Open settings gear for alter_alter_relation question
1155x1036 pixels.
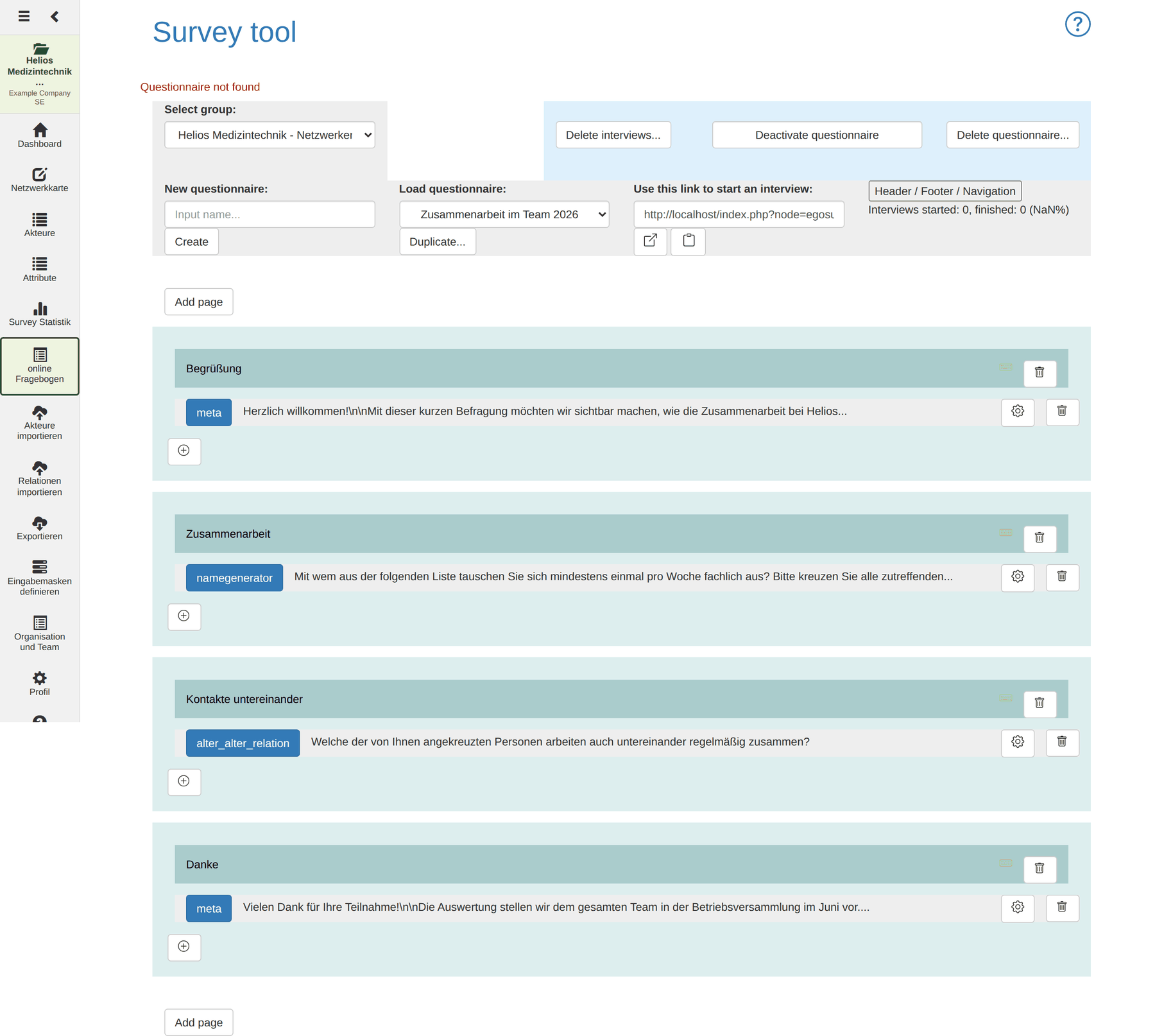1018,742
